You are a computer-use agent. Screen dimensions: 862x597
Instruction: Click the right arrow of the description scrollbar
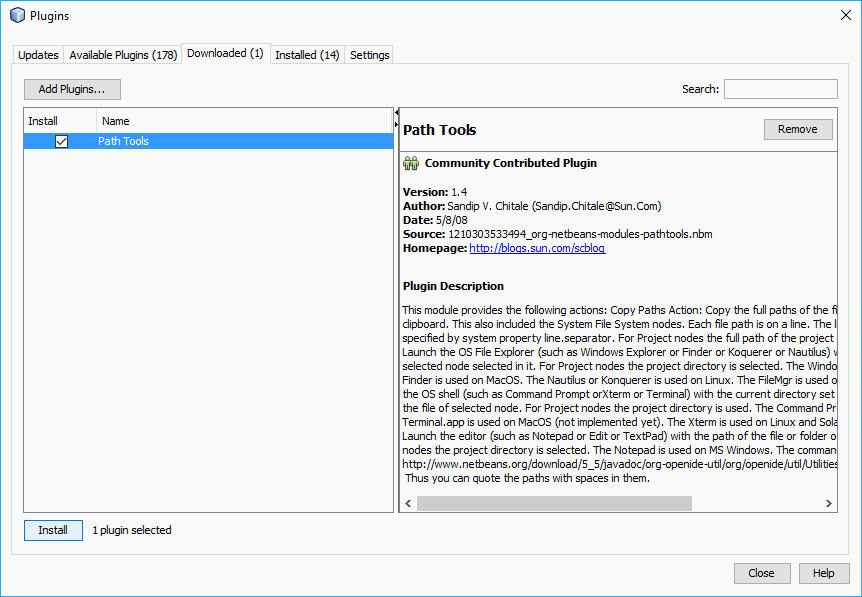coord(829,503)
